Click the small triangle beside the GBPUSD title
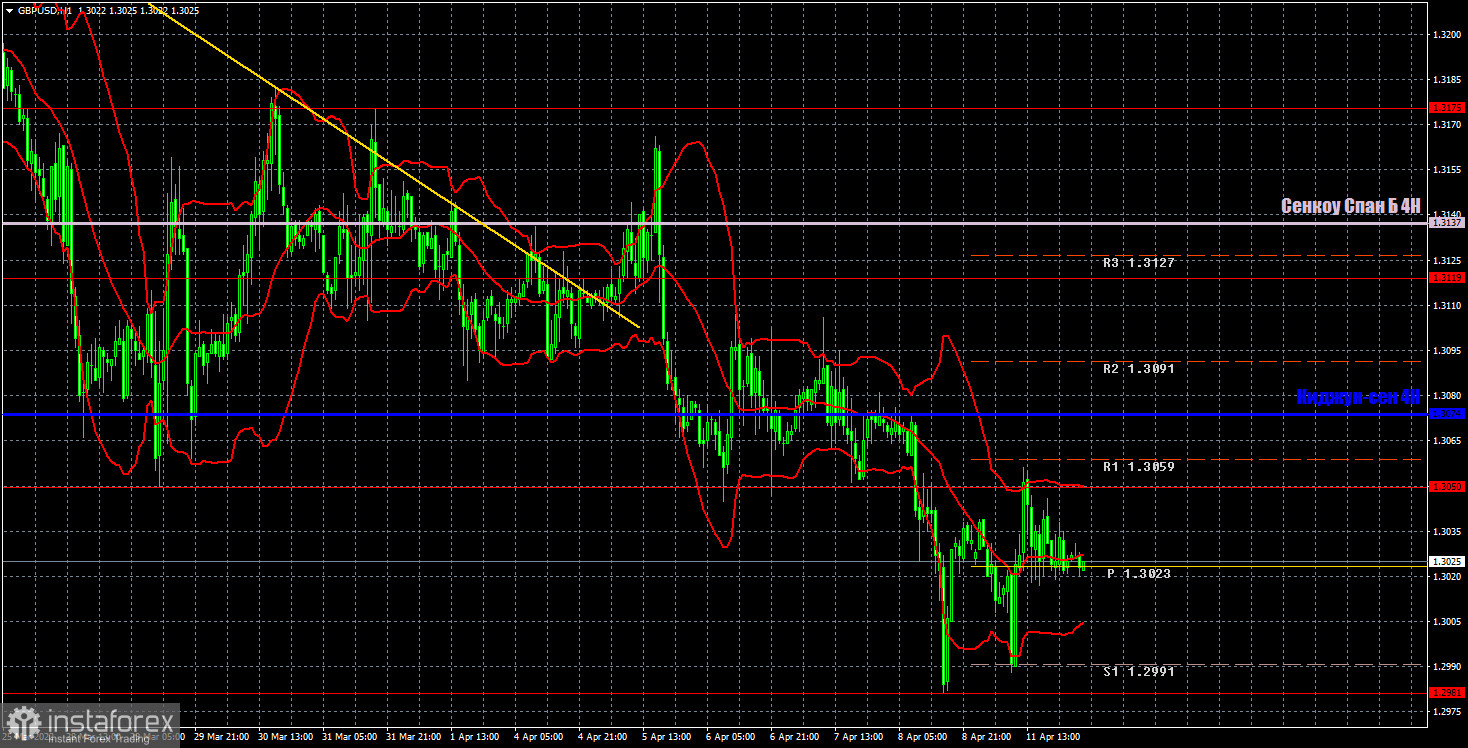1468x748 pixels. coord(9,10)
